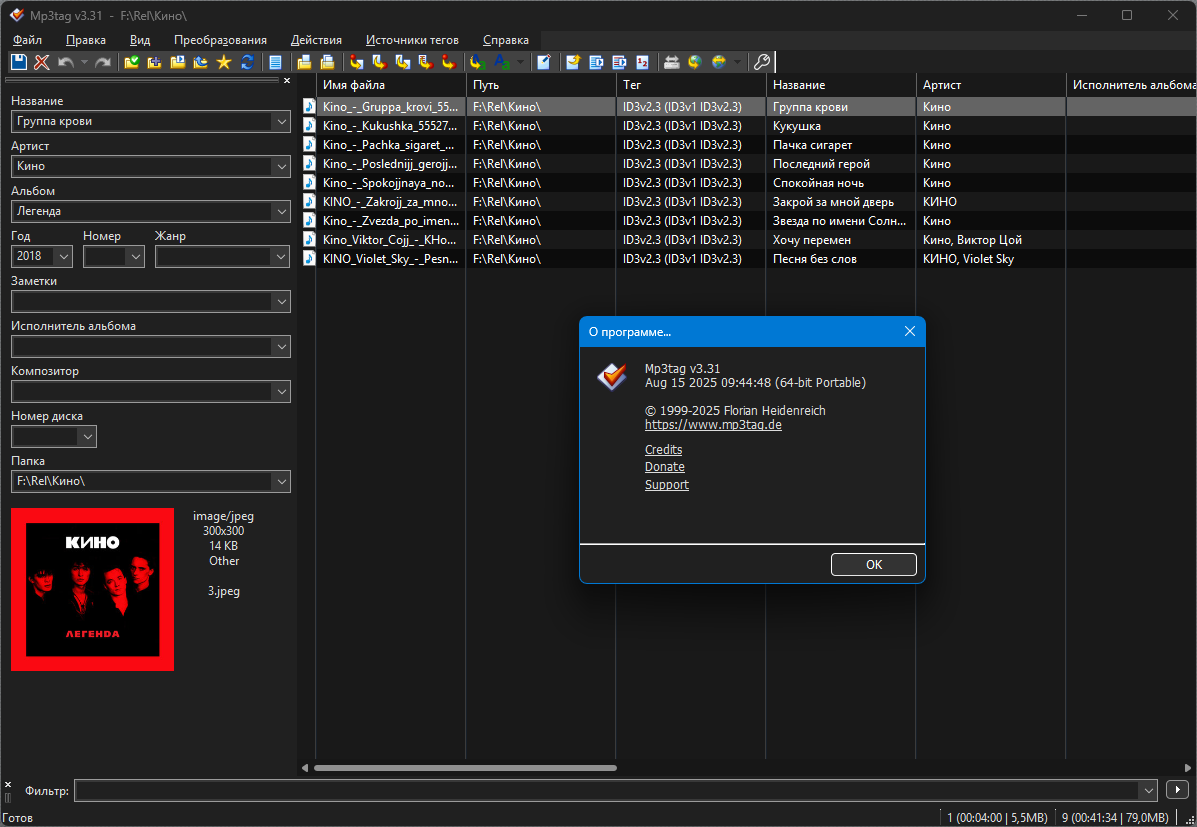Sort by the Тег column header
Viewport: 1197px width, 827px height.
691,85
